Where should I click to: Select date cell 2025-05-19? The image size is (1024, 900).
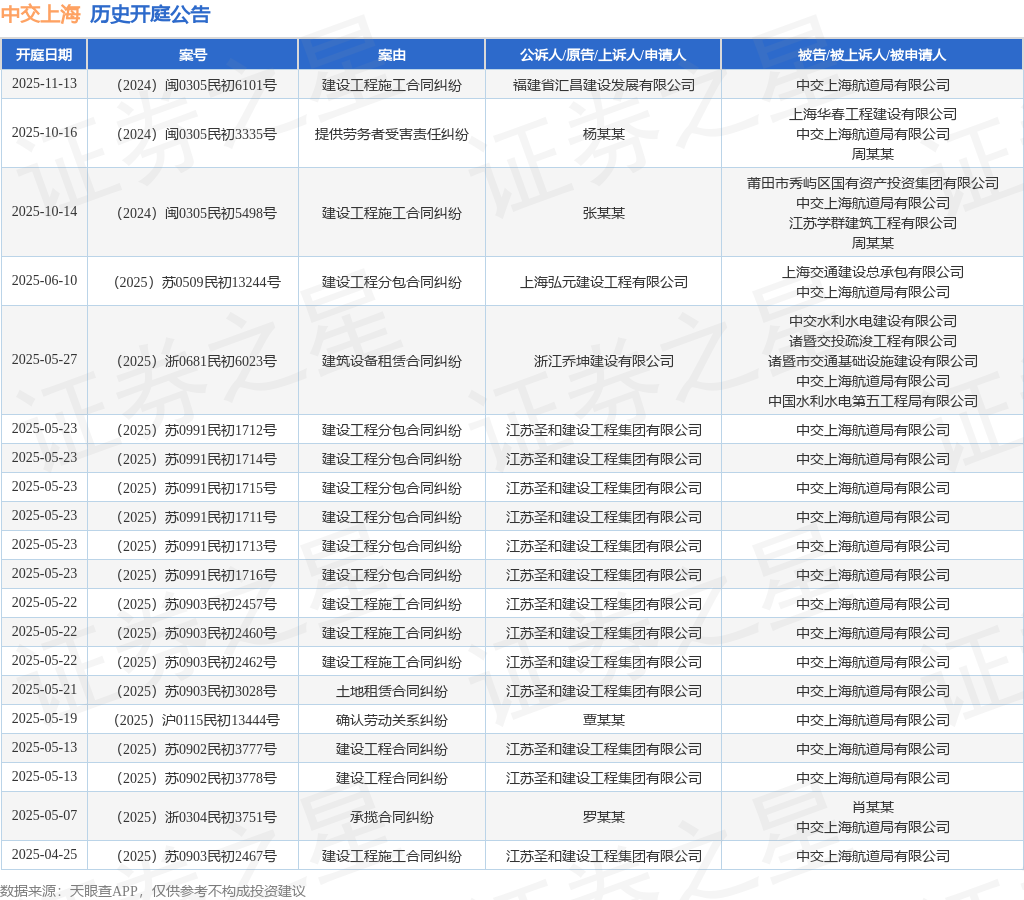(44, 718)
